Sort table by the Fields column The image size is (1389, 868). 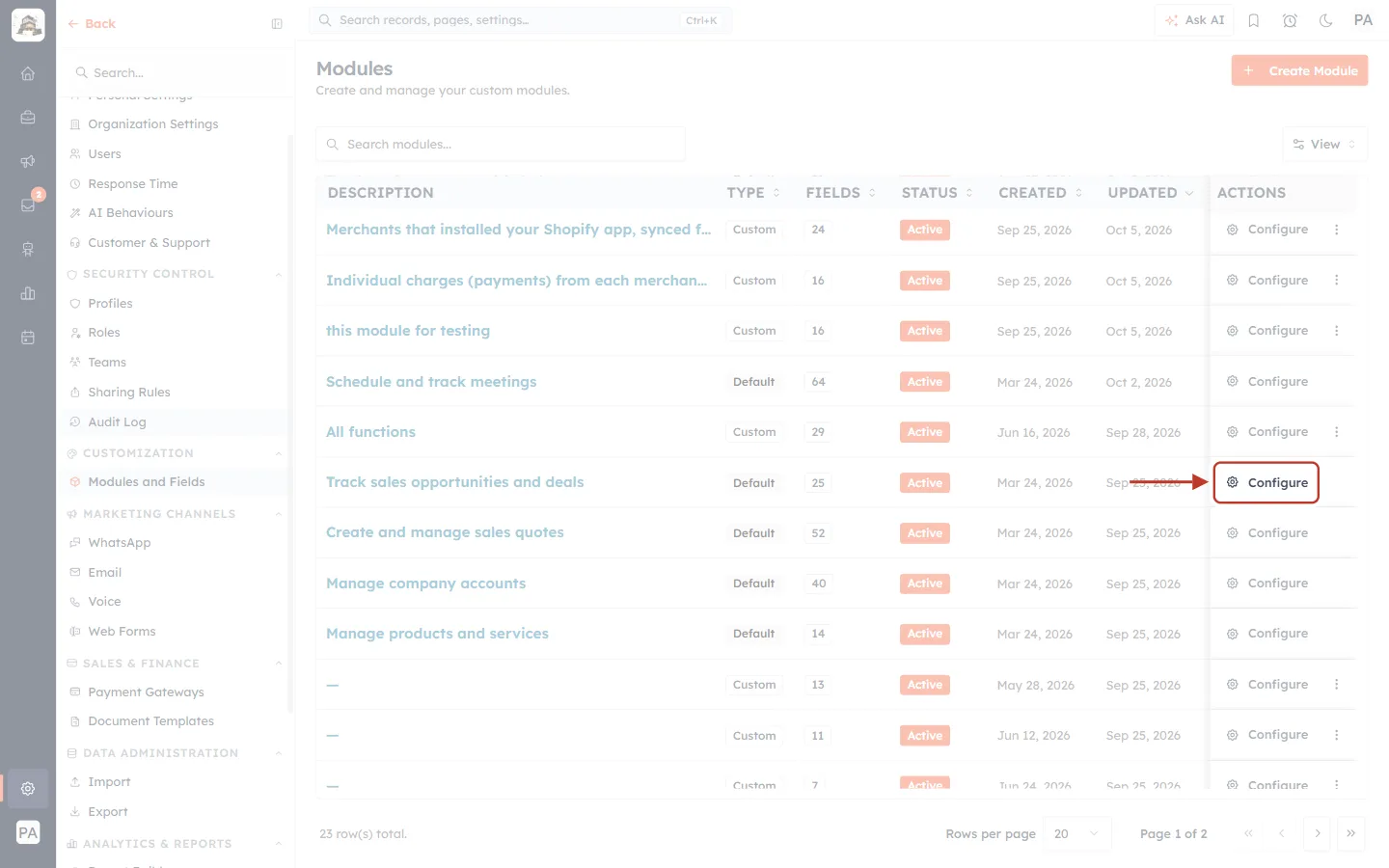[x=841, y=193]
